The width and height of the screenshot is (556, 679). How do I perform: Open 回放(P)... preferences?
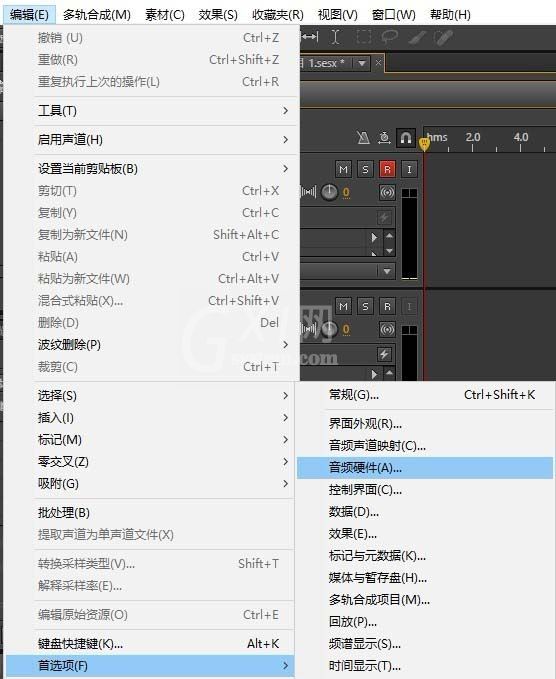pyautogui.click(x=425, y=622)
